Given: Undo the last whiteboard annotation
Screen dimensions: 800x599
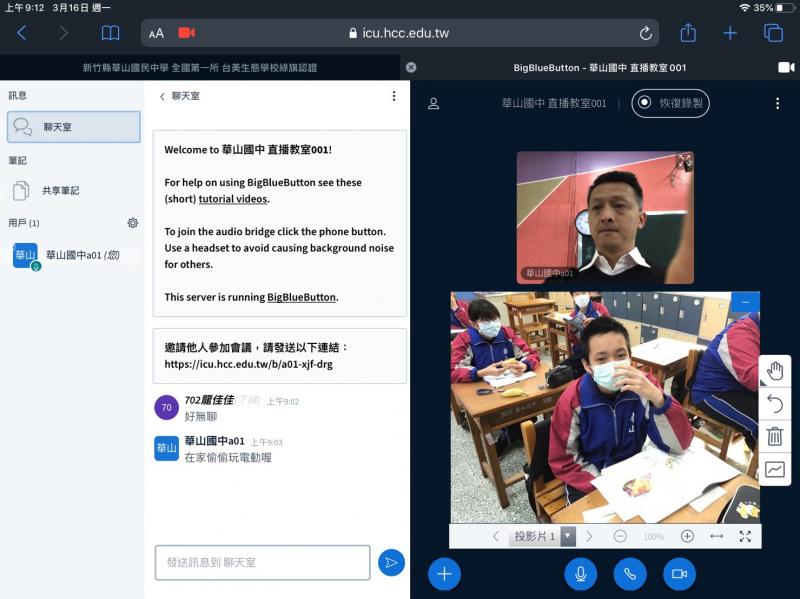Looking at the screenshot, I should 774,404.
